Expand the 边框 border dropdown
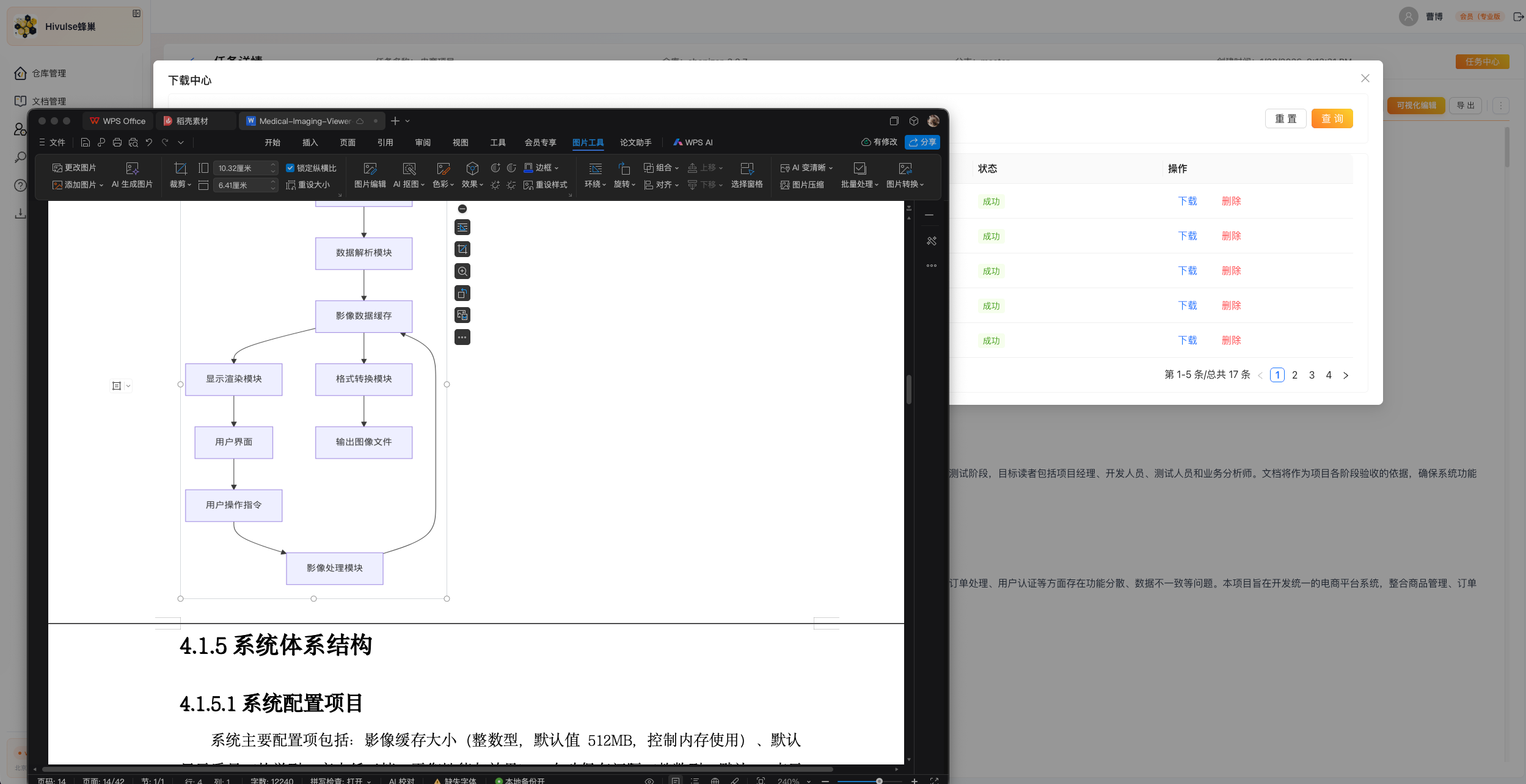The width and height of the screenshot is (1526, 784). (542, 167)
